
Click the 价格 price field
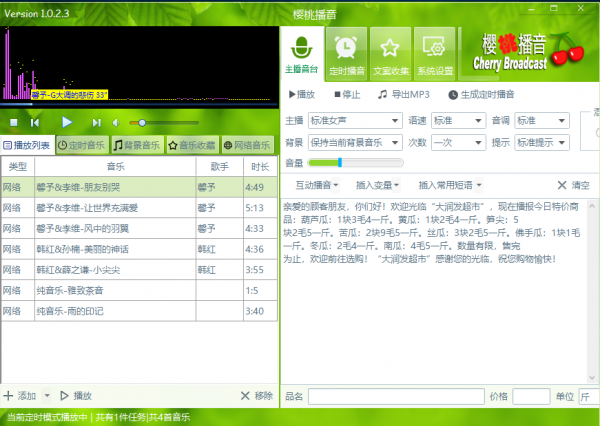pyautogui.click(x=531, y=397)
